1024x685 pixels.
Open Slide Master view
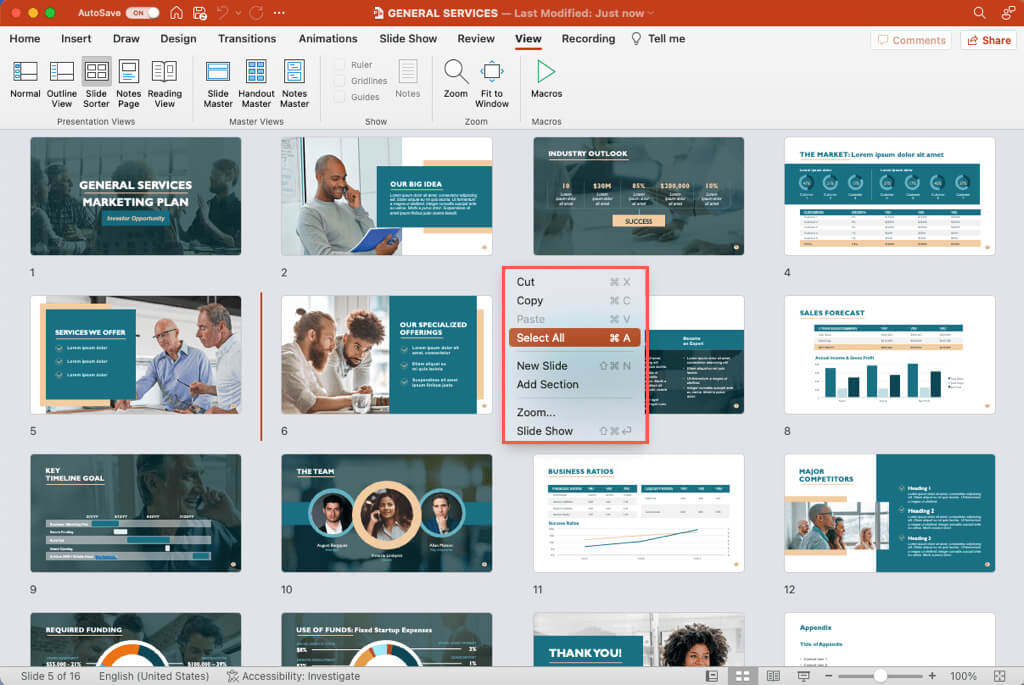coord(217,84)
